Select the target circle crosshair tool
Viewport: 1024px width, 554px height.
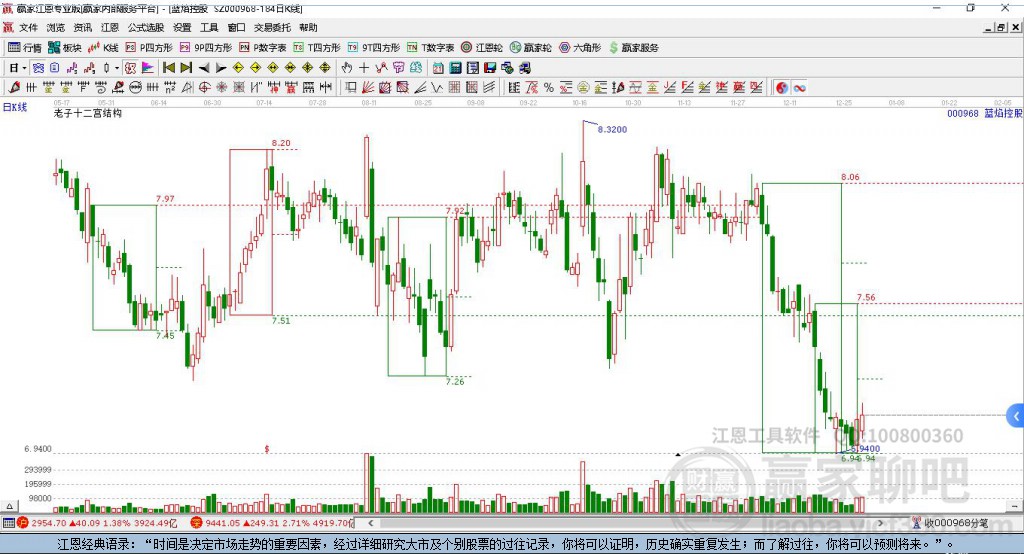(x=204, y=87)
